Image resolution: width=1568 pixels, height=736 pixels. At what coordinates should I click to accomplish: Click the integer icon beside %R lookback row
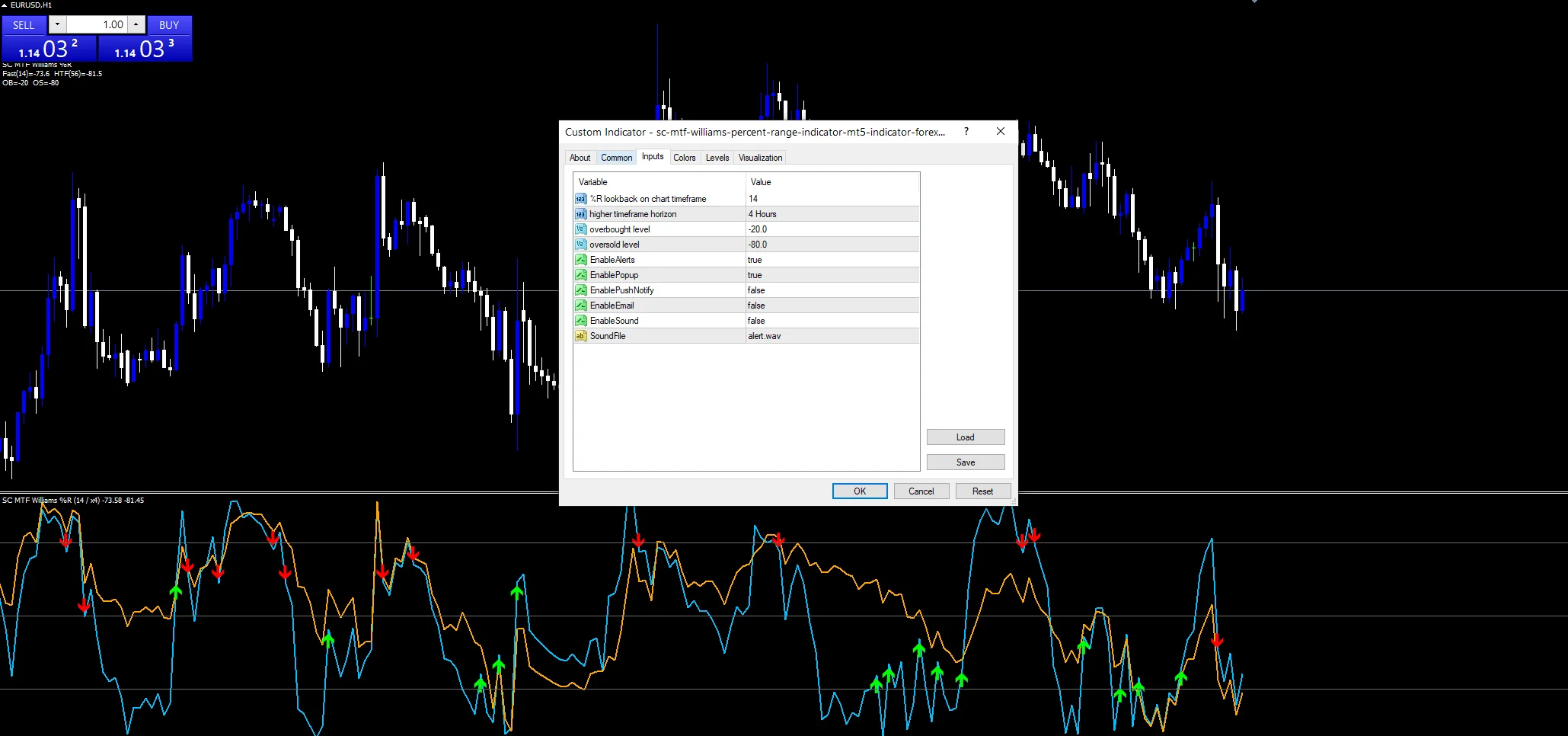(x=580, y=199)
